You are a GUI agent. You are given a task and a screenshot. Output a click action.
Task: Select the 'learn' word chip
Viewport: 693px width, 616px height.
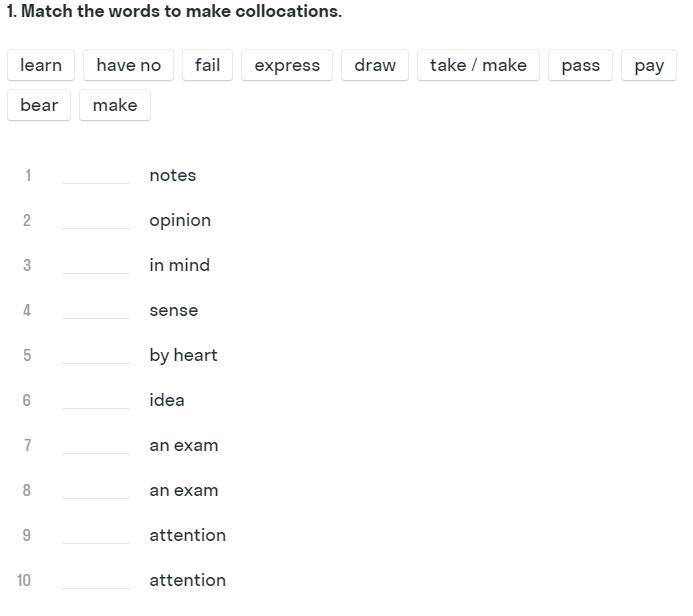(41, 65)
